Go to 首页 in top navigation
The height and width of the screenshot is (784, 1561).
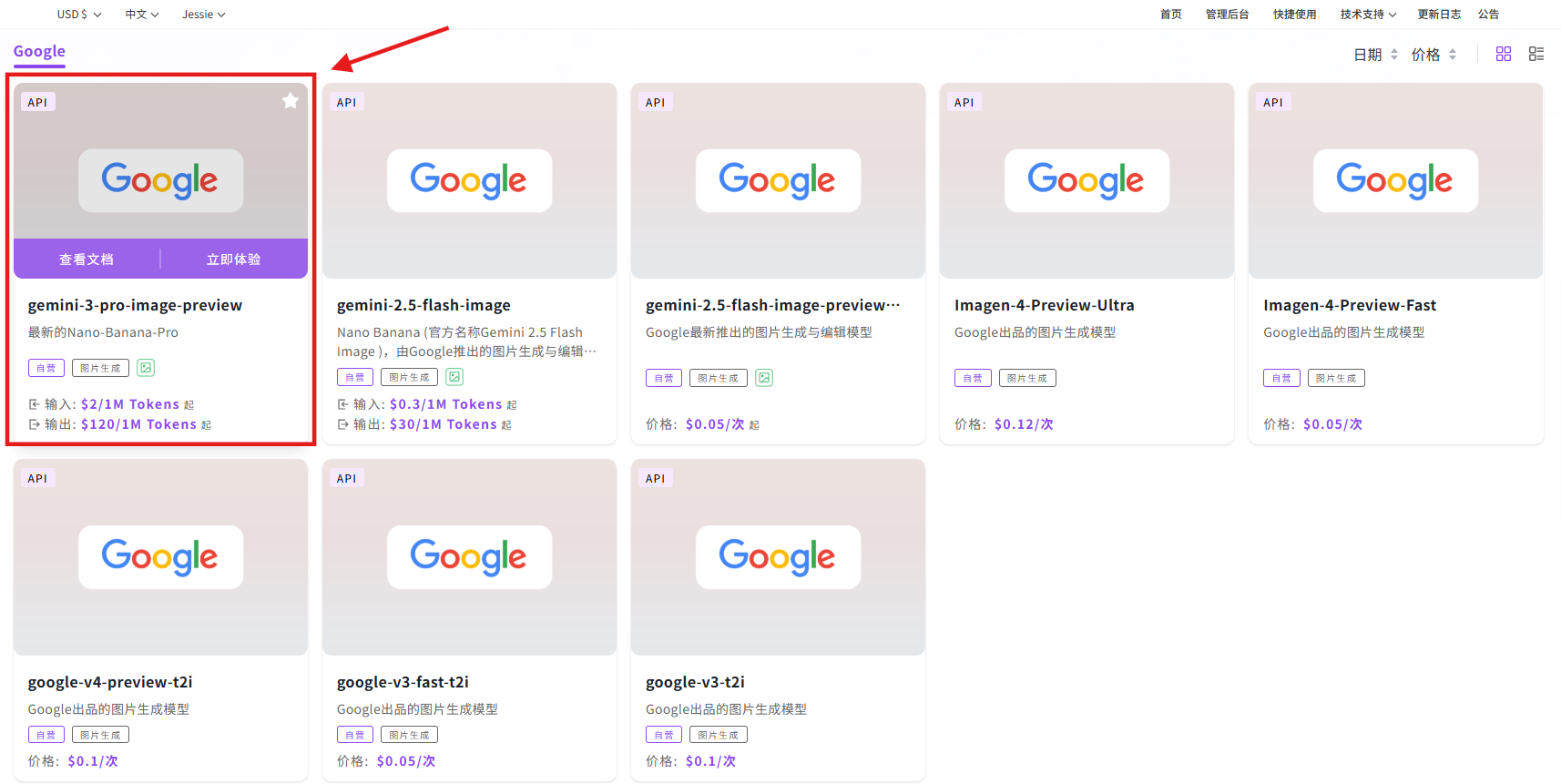1170,15
